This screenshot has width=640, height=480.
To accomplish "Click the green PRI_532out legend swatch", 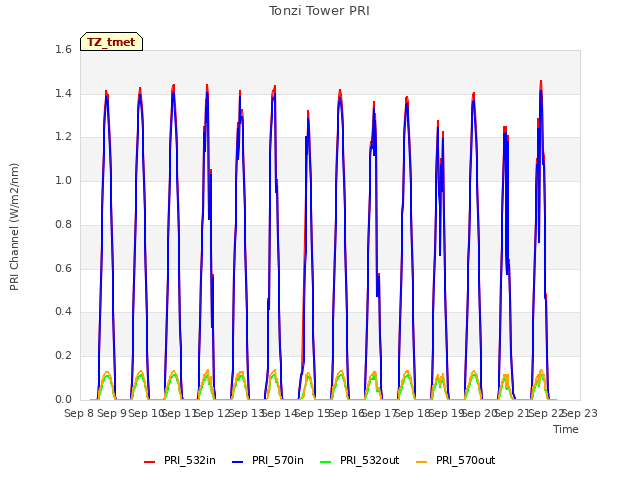I will [x=326, y=462].
